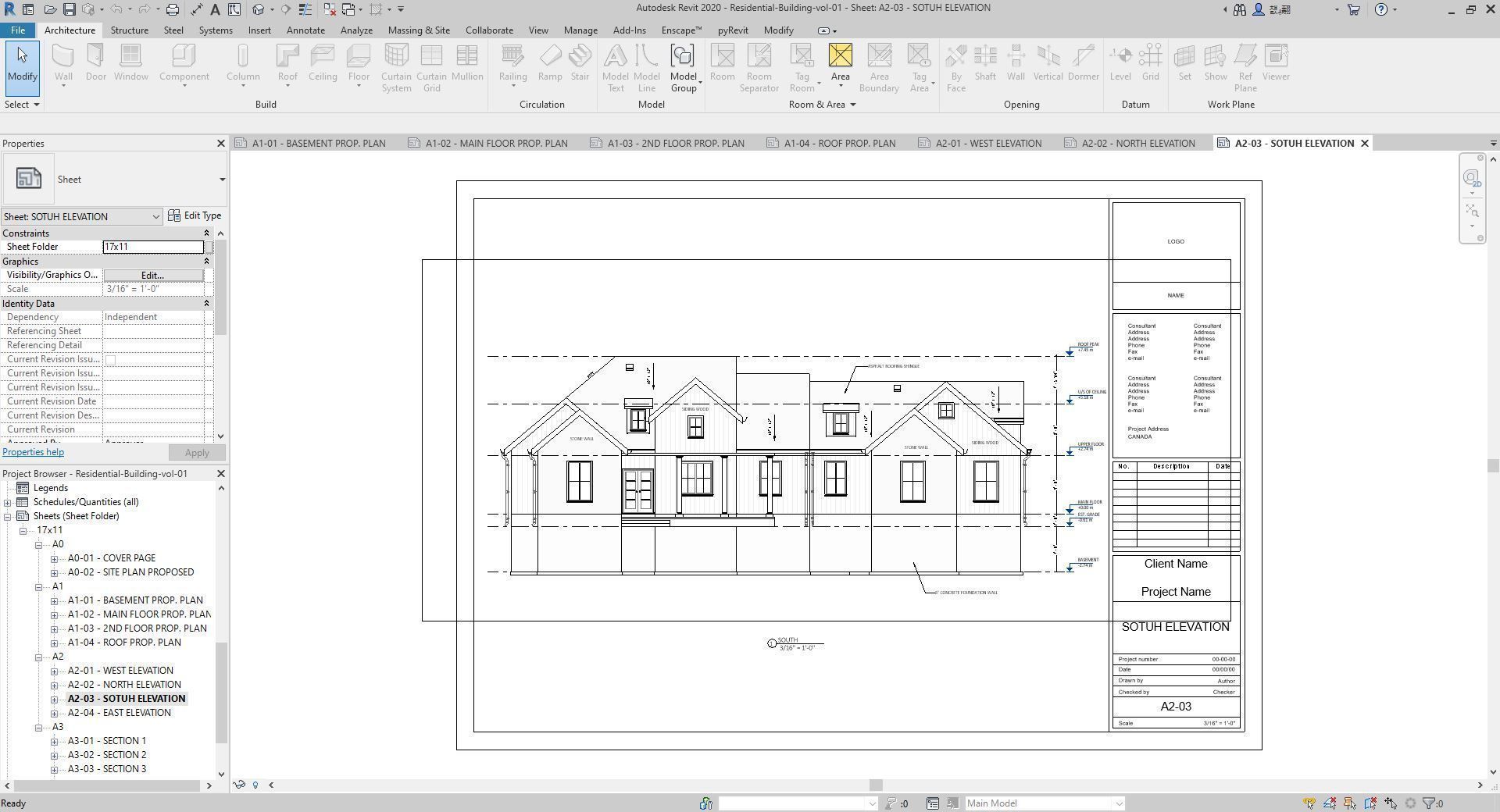Select the Shaft opening tool
The height and width of the screenshot is (812, 1500).
click(985, 63)
